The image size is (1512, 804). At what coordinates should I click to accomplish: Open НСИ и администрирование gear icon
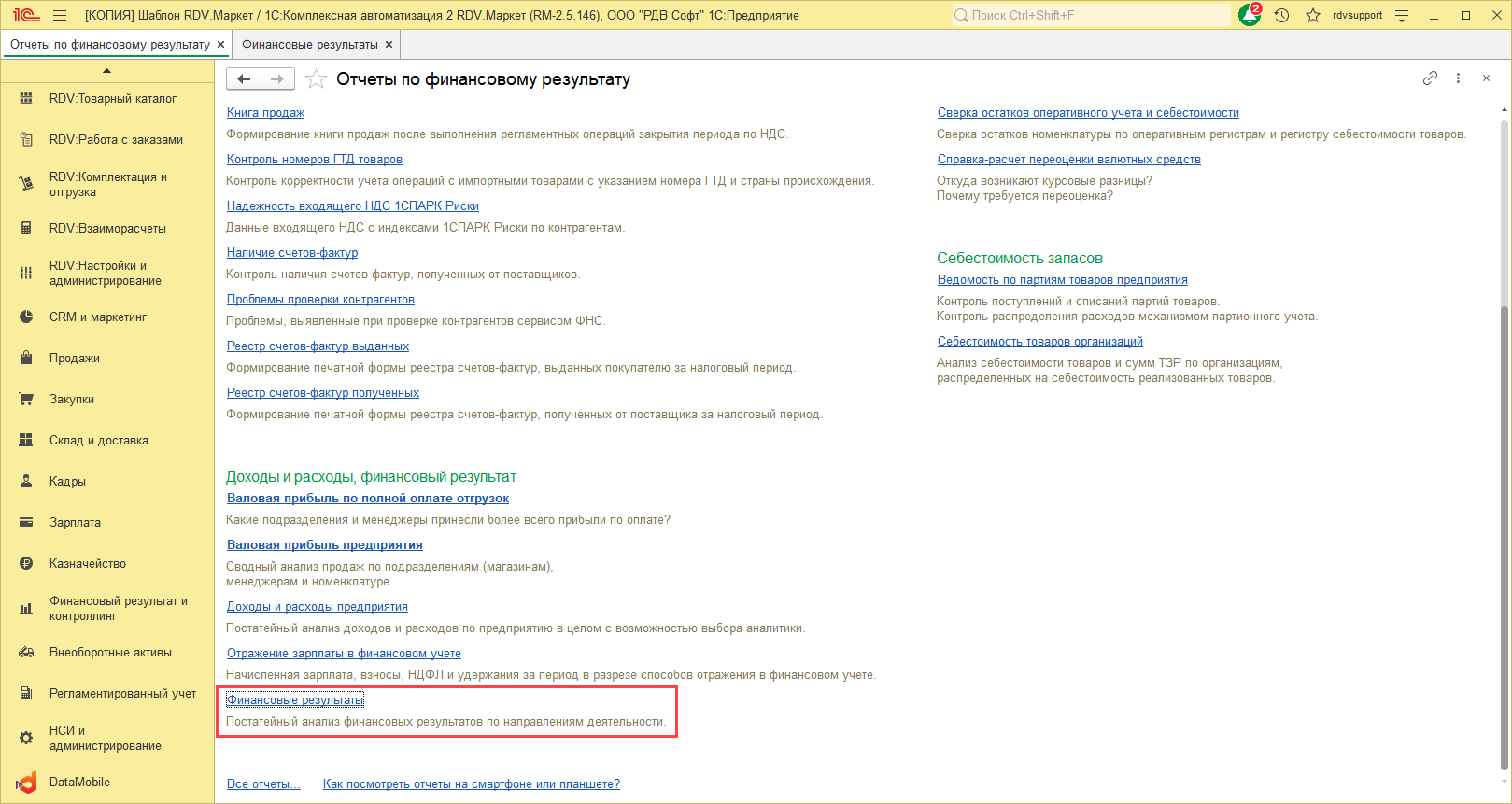26,739
